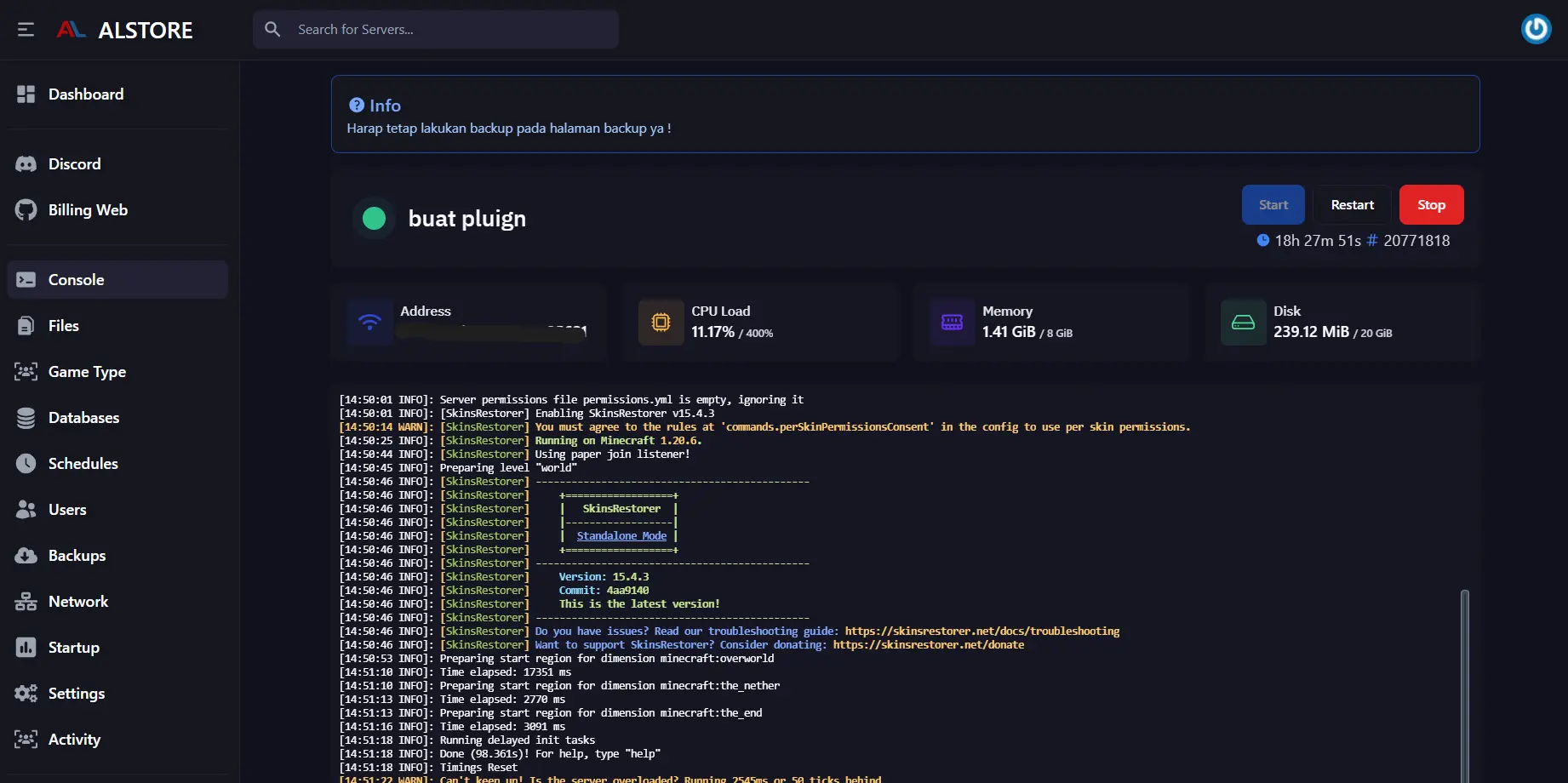The image size is (1568, 783).
Task: Open Billing Web GitHub-style icon
Action: (26, 210)
